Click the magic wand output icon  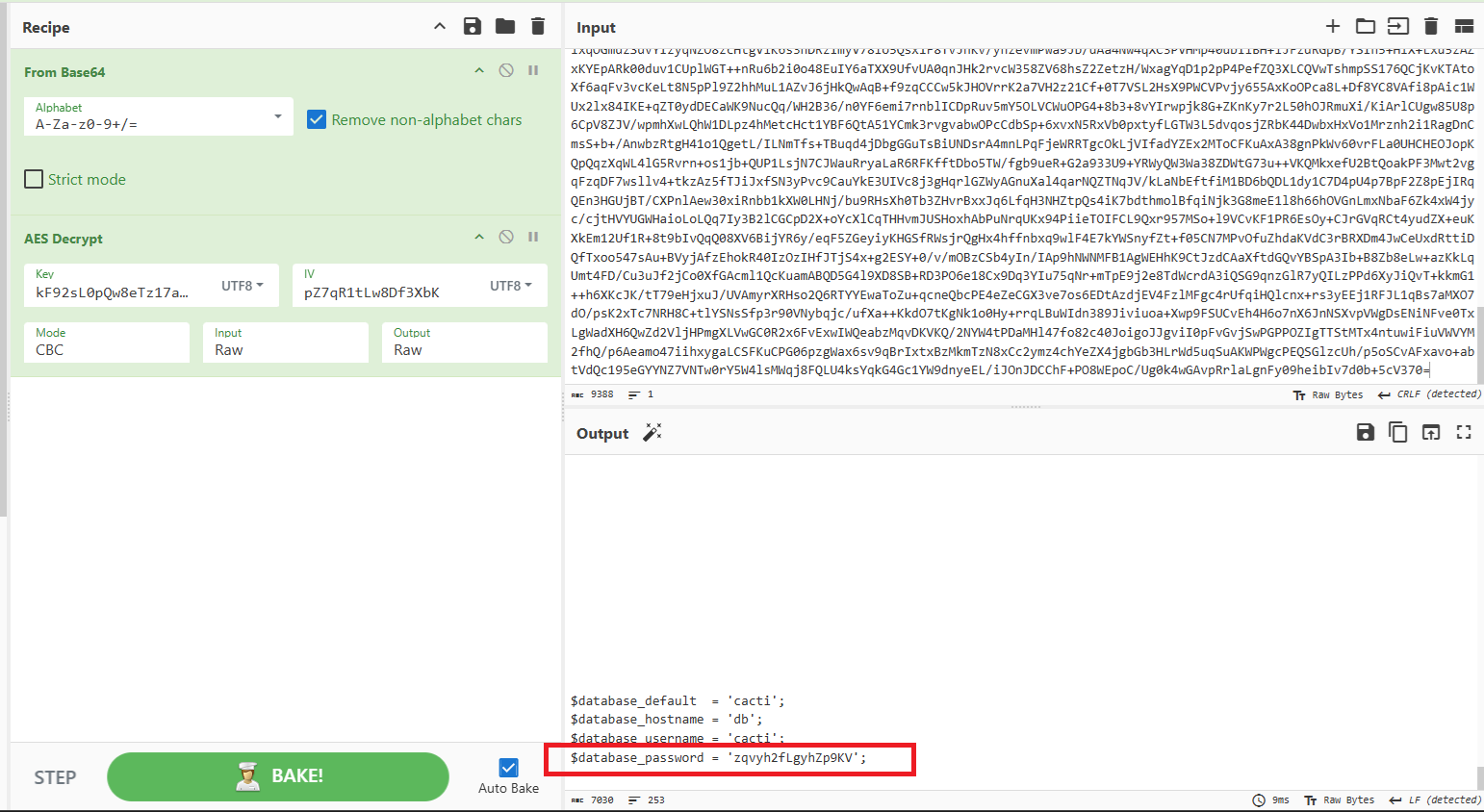pos(652,433)
